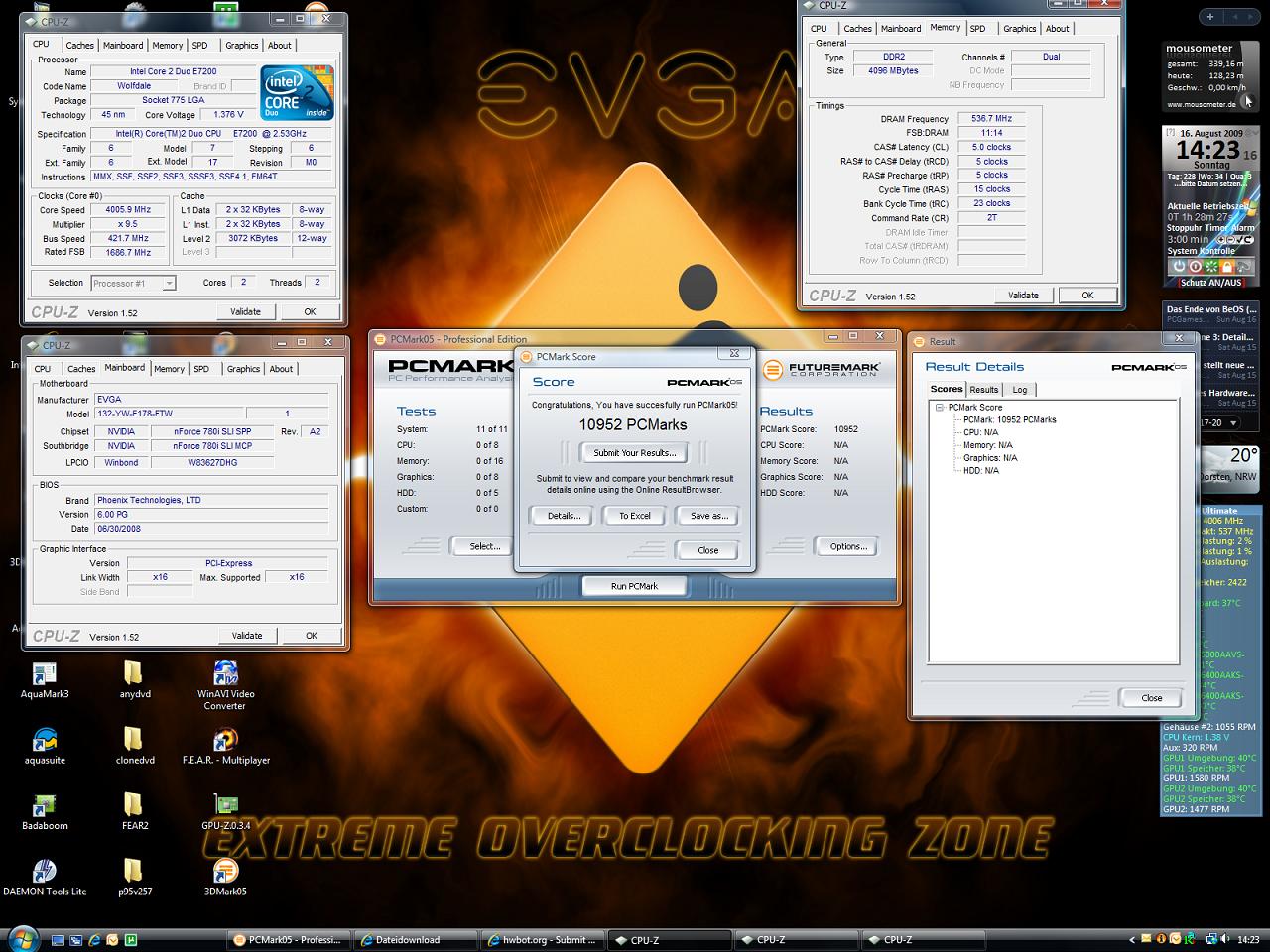Click the power icon in System Kontrolle gadget
1270x952 pixels.
pyautogui.click(x=1179, y=267)
